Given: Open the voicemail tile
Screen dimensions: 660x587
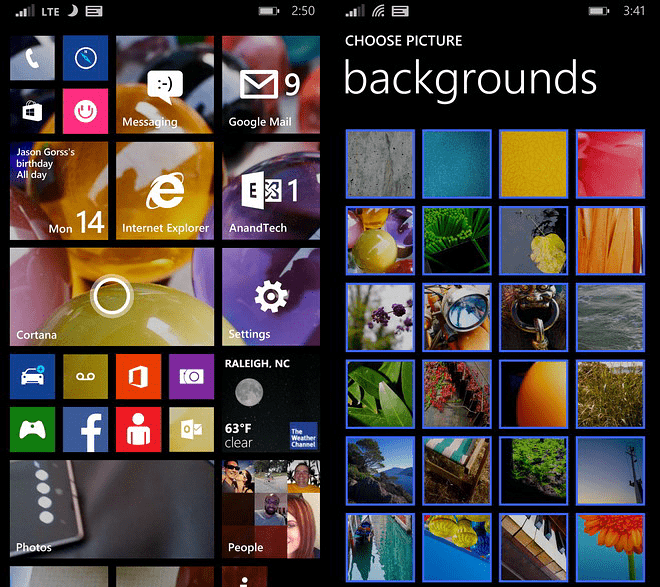Looking at the screenshot, I should pyautogui.click(x=85, y=376).
